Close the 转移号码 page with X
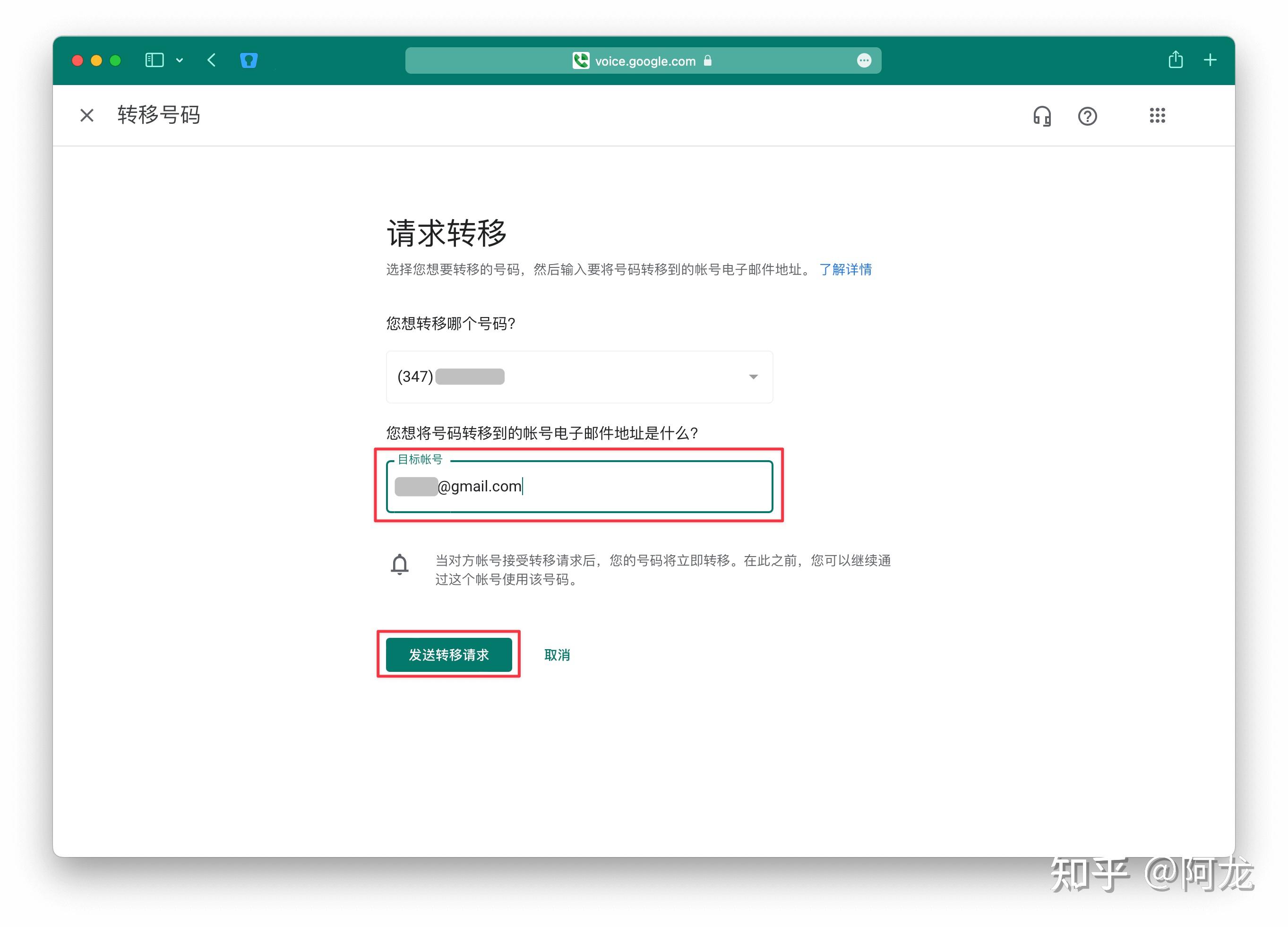Image resolution: width=1288 pixels, height=927 pixels. pos(87,115)
